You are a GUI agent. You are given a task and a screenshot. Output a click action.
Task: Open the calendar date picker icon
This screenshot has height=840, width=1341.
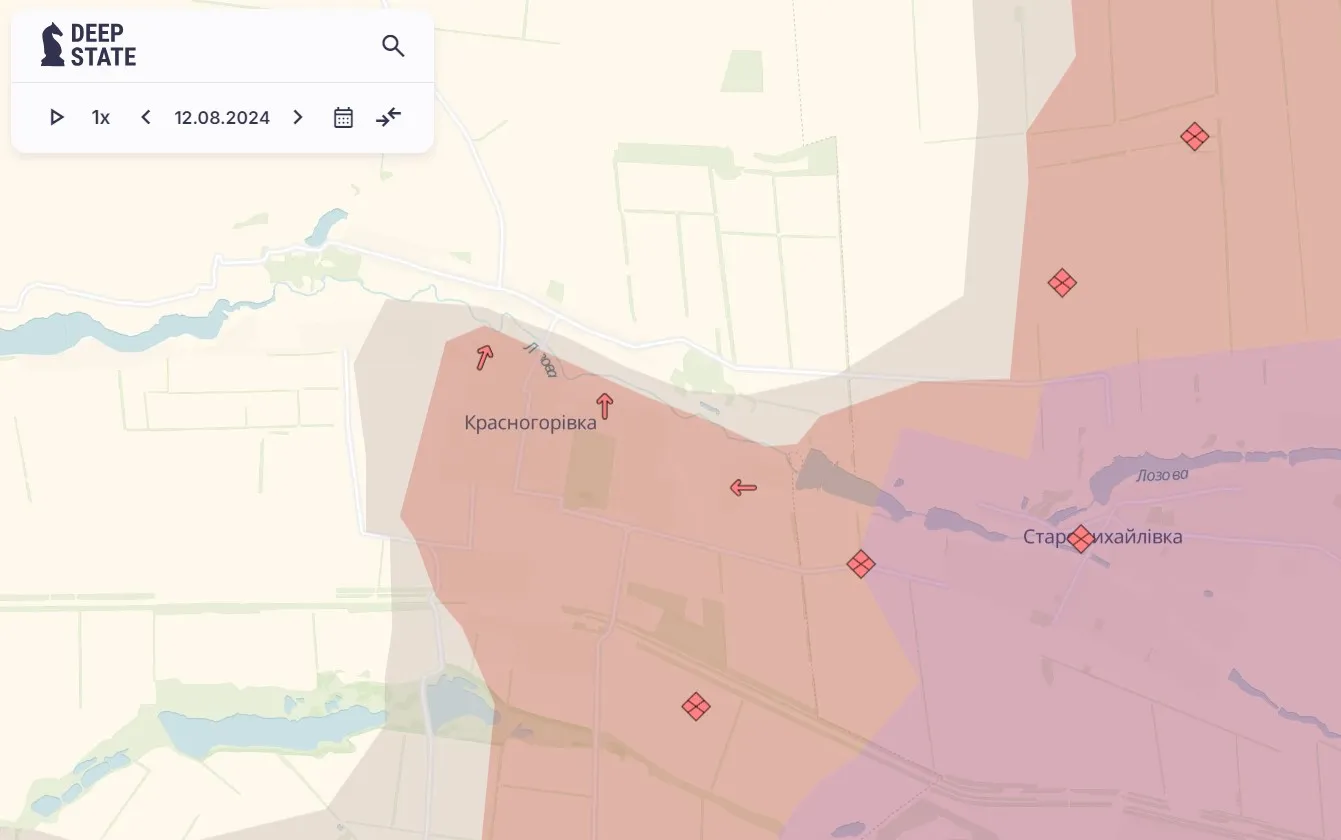tap(343, 118)
